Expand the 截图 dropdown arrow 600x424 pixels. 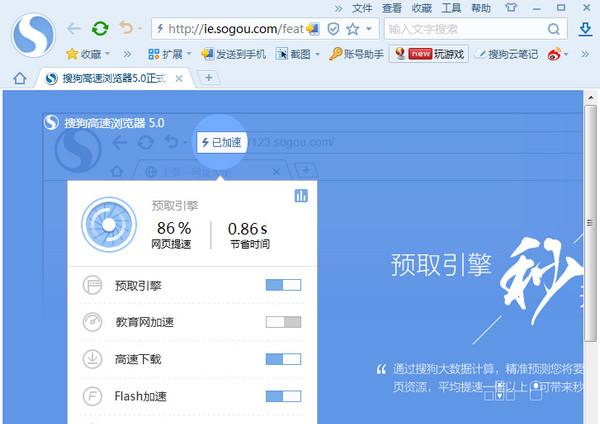click(x=317, y=54)
